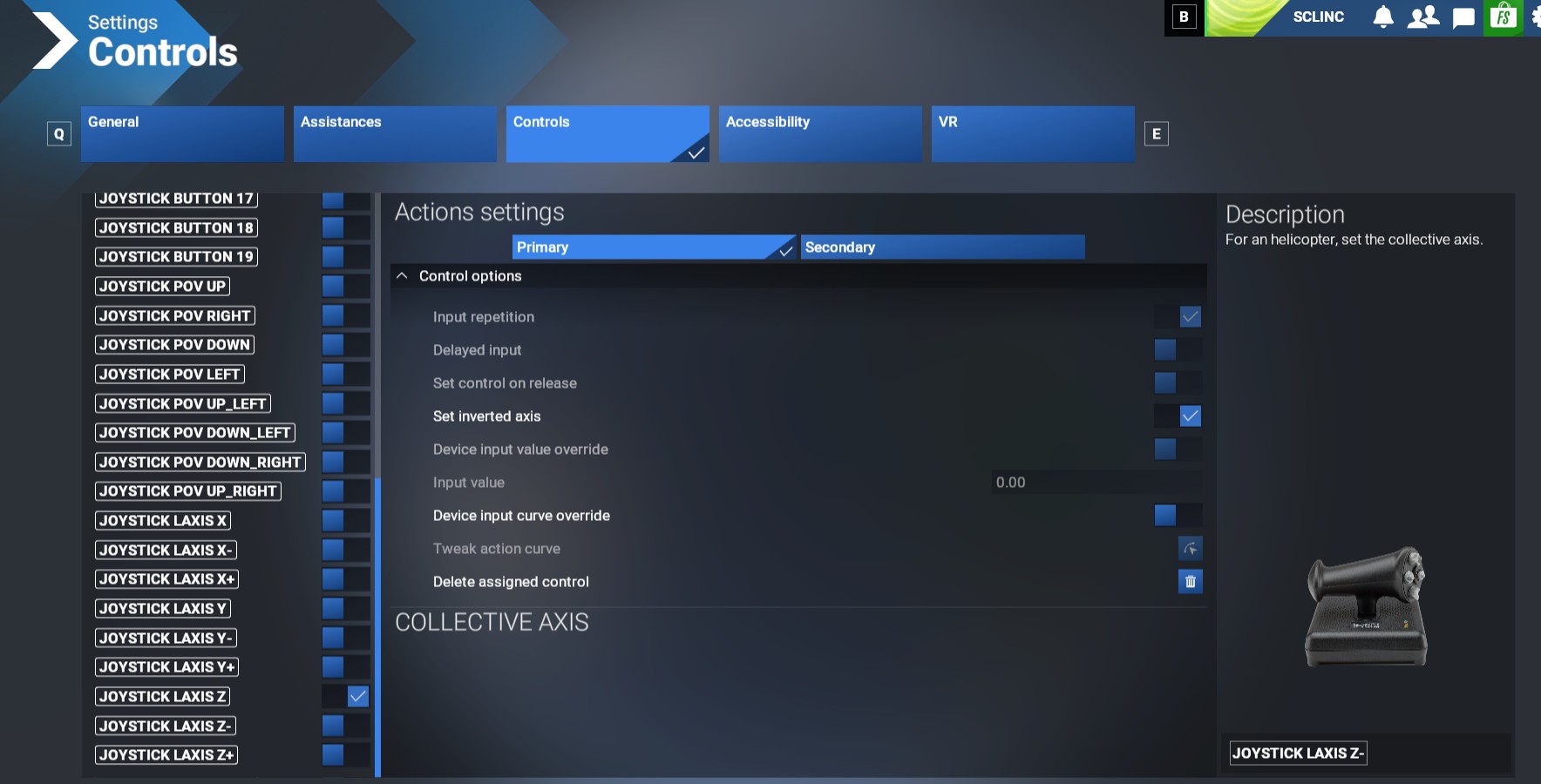Select the Primary binding tab
This screenshot has width=1541, height=784.
[654, 247]
